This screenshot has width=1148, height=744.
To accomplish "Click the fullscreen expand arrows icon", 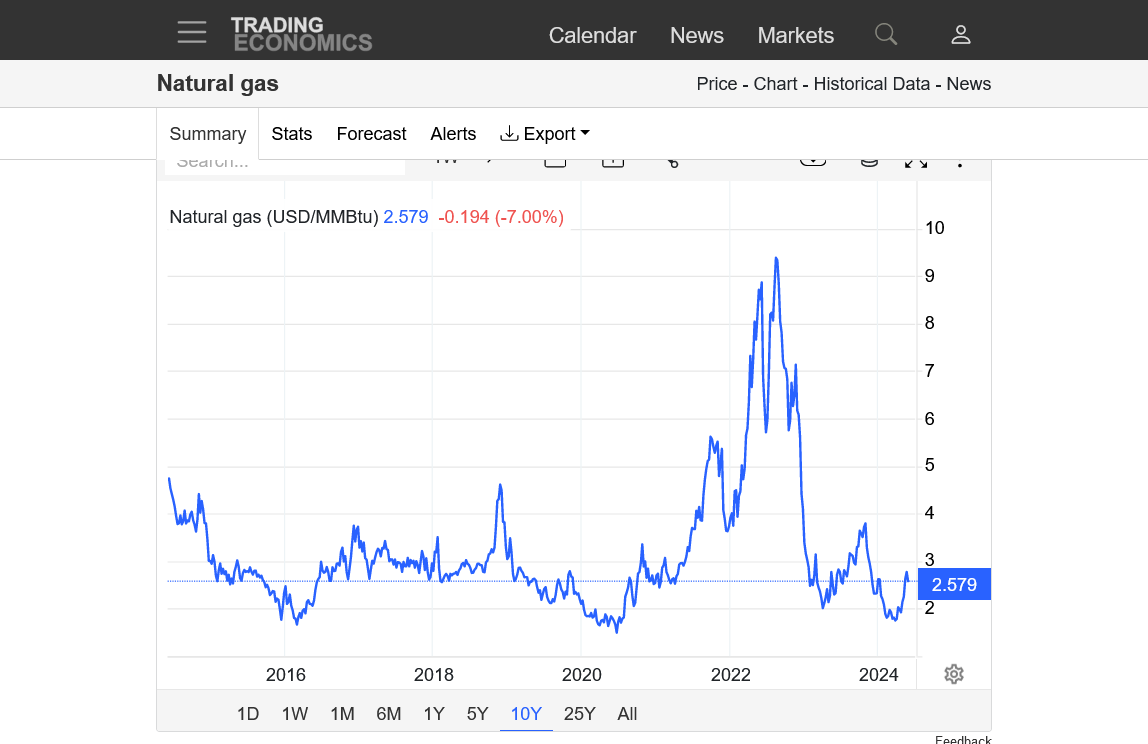I will coord(916,162).
